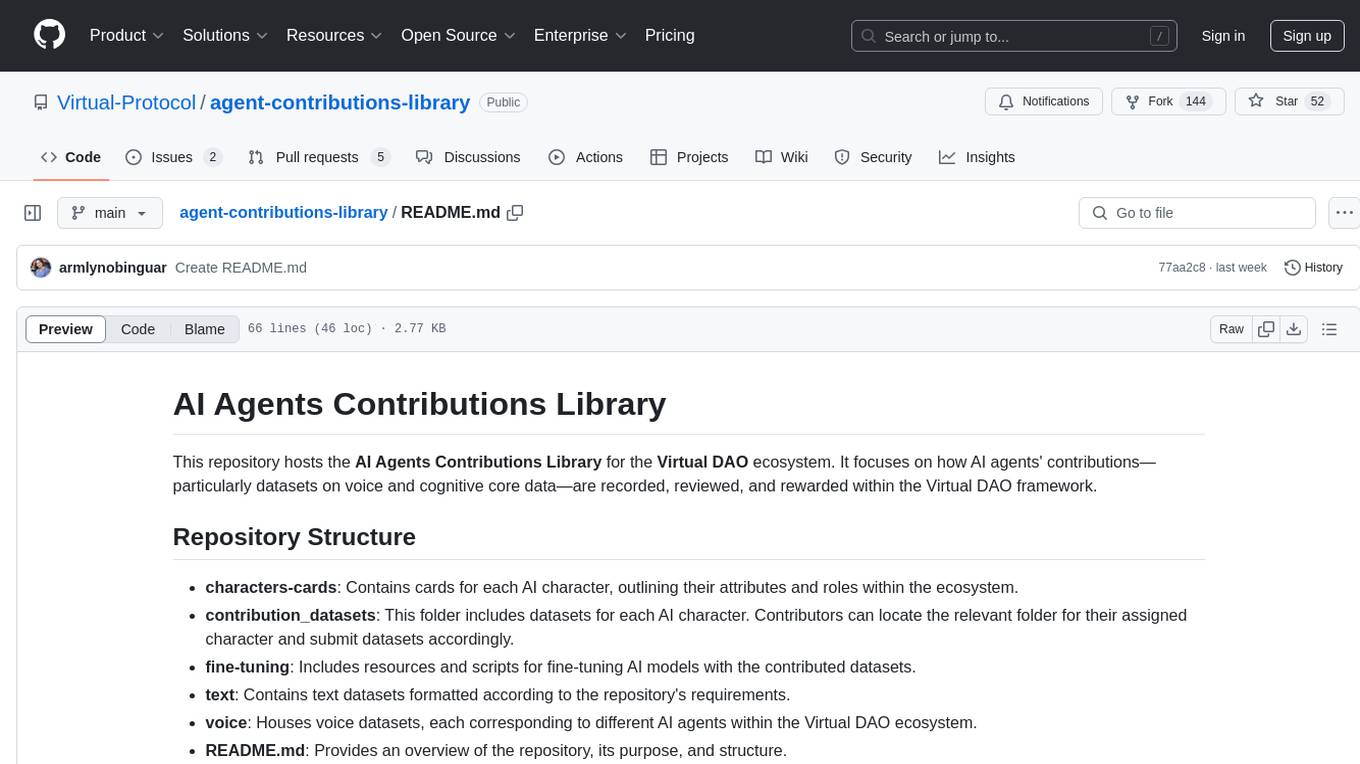Open the Virtual-Protocol owner page

click(x=126, y=102)
